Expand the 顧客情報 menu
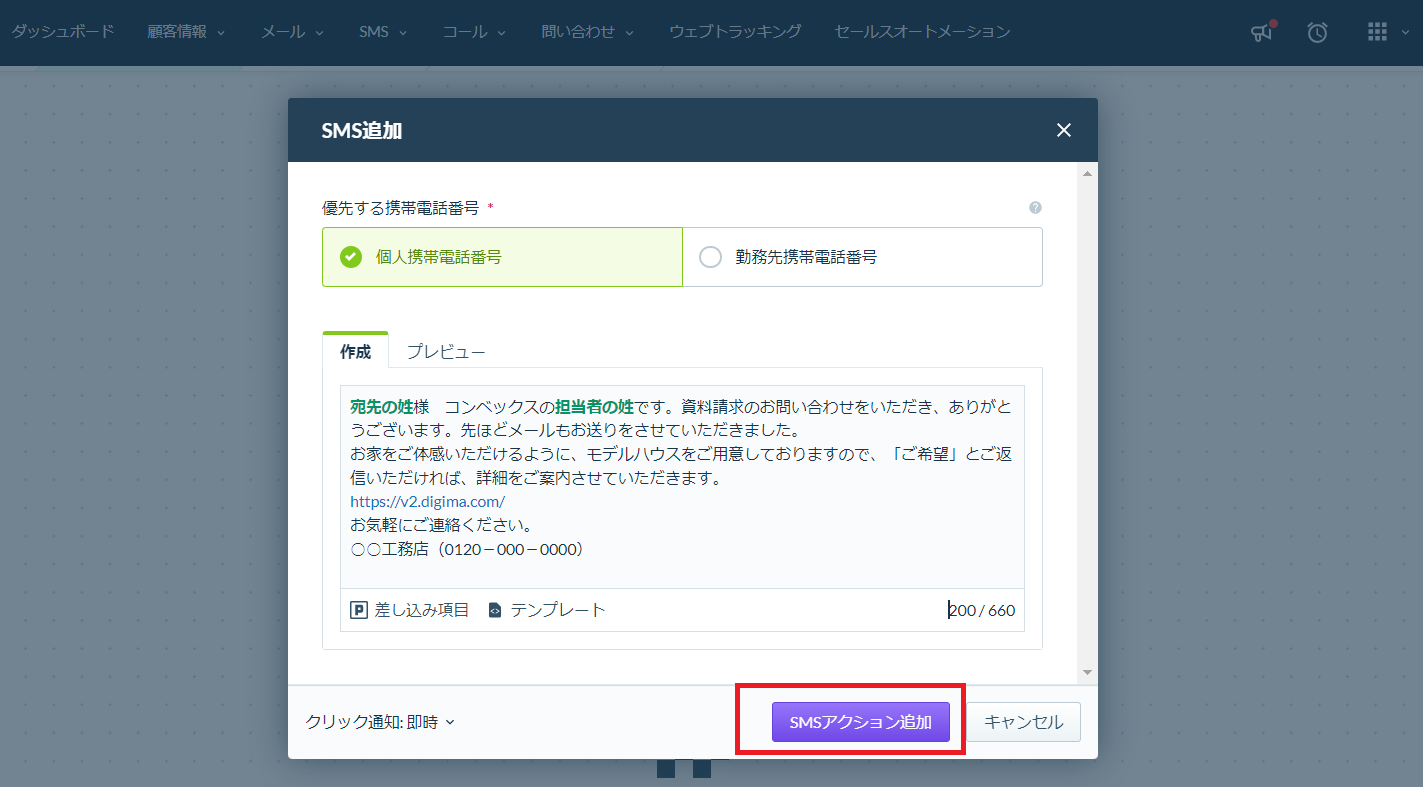This screenshot has height=787, width=1423. (x=186, y=32)
